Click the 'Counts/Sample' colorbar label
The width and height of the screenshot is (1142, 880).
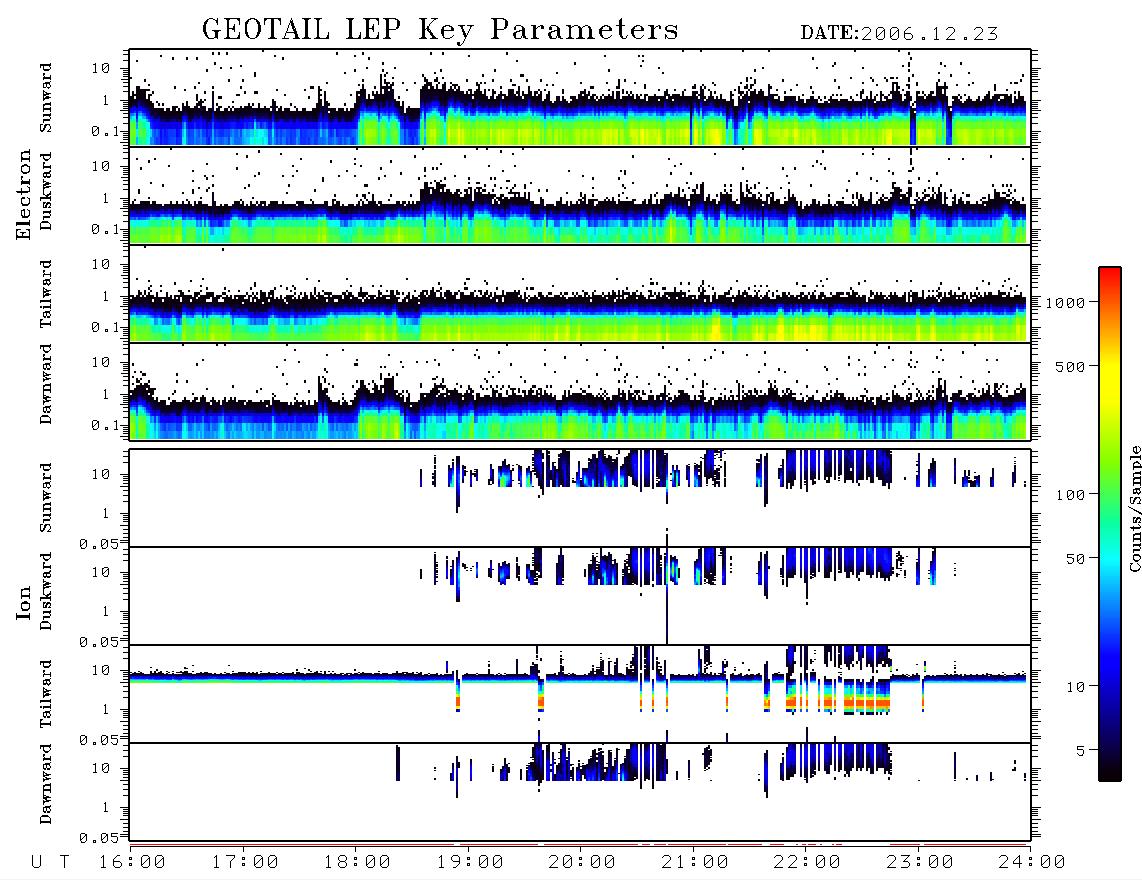click(x=1134, y=509)
